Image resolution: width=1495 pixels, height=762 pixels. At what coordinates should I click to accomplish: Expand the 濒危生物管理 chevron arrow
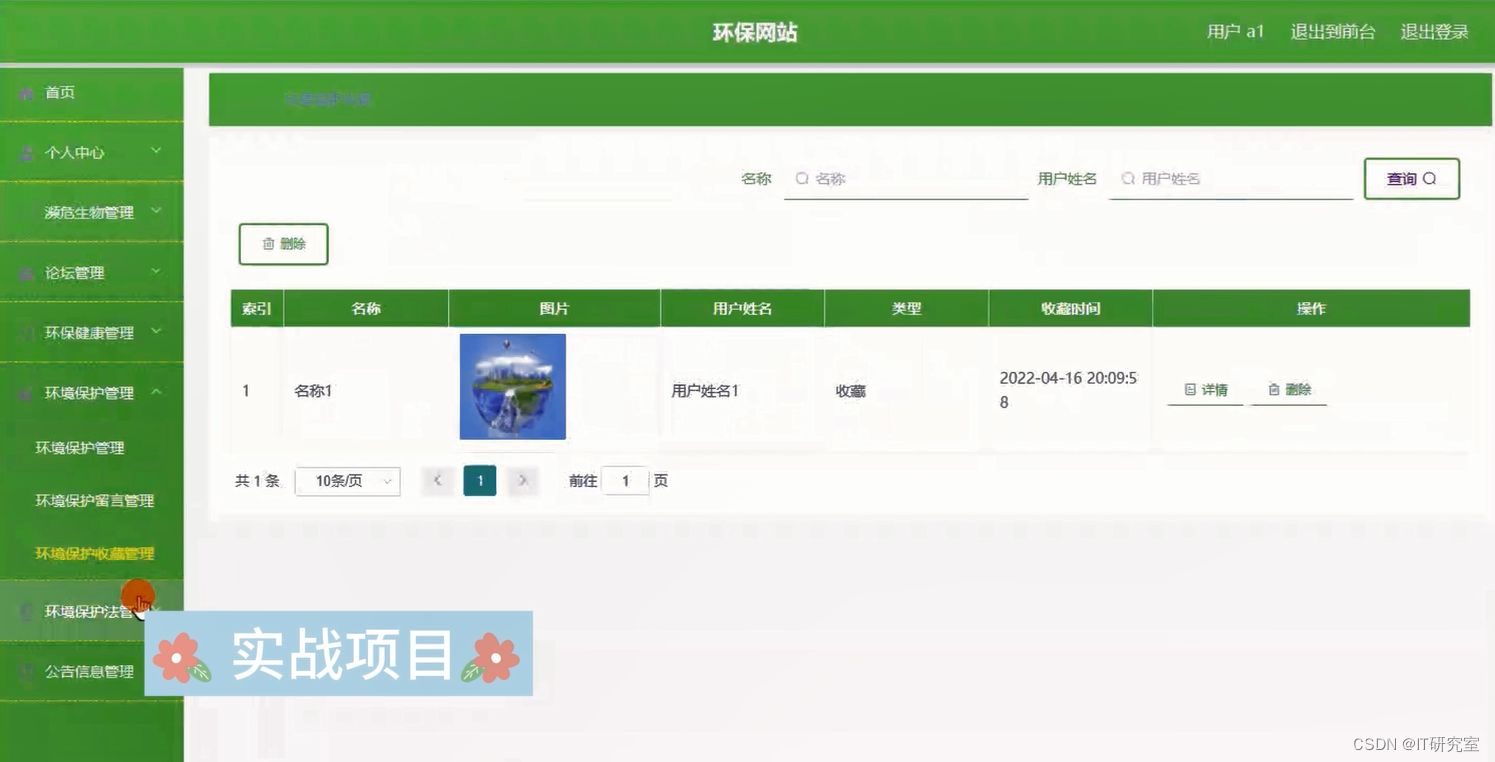[156, 211]
